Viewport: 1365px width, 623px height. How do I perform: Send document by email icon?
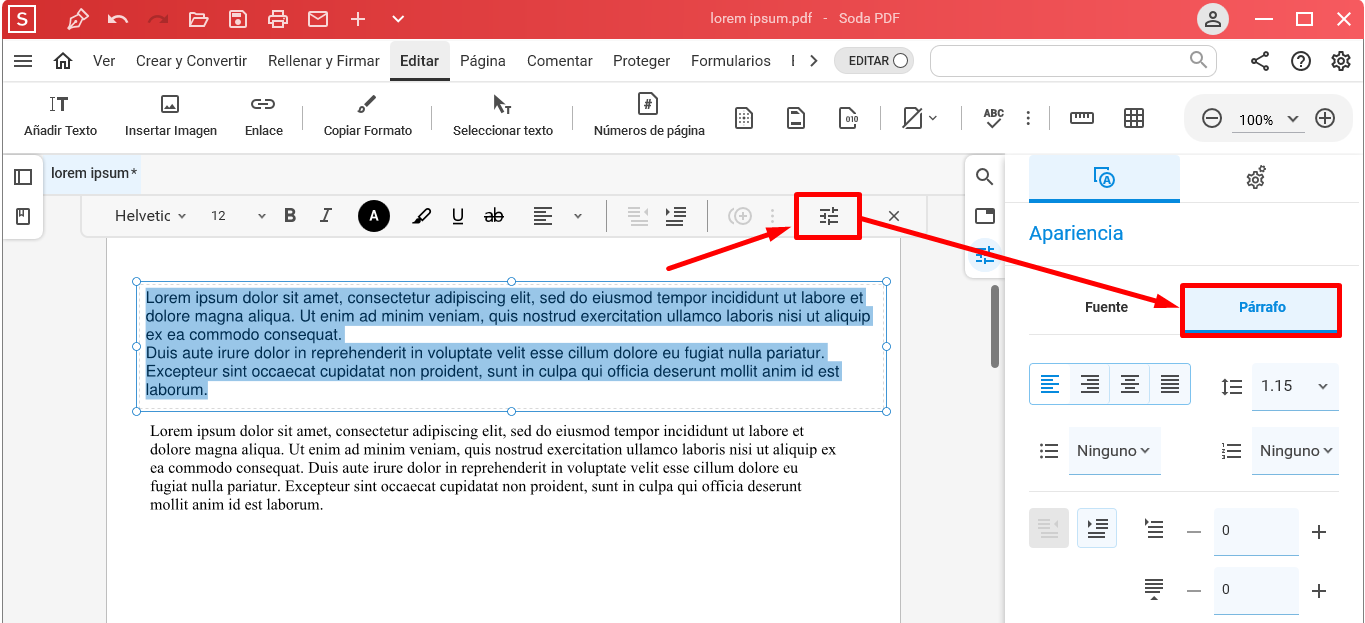point(318,19)
